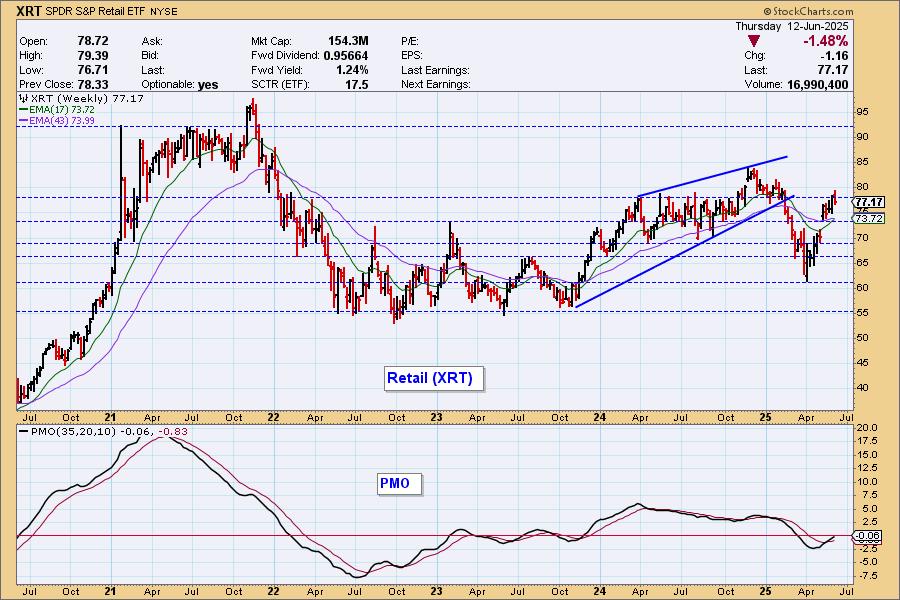Viewport: 900px width, 600px height.
Task: Click the Last Earnings: label
Action: point(436,70)
